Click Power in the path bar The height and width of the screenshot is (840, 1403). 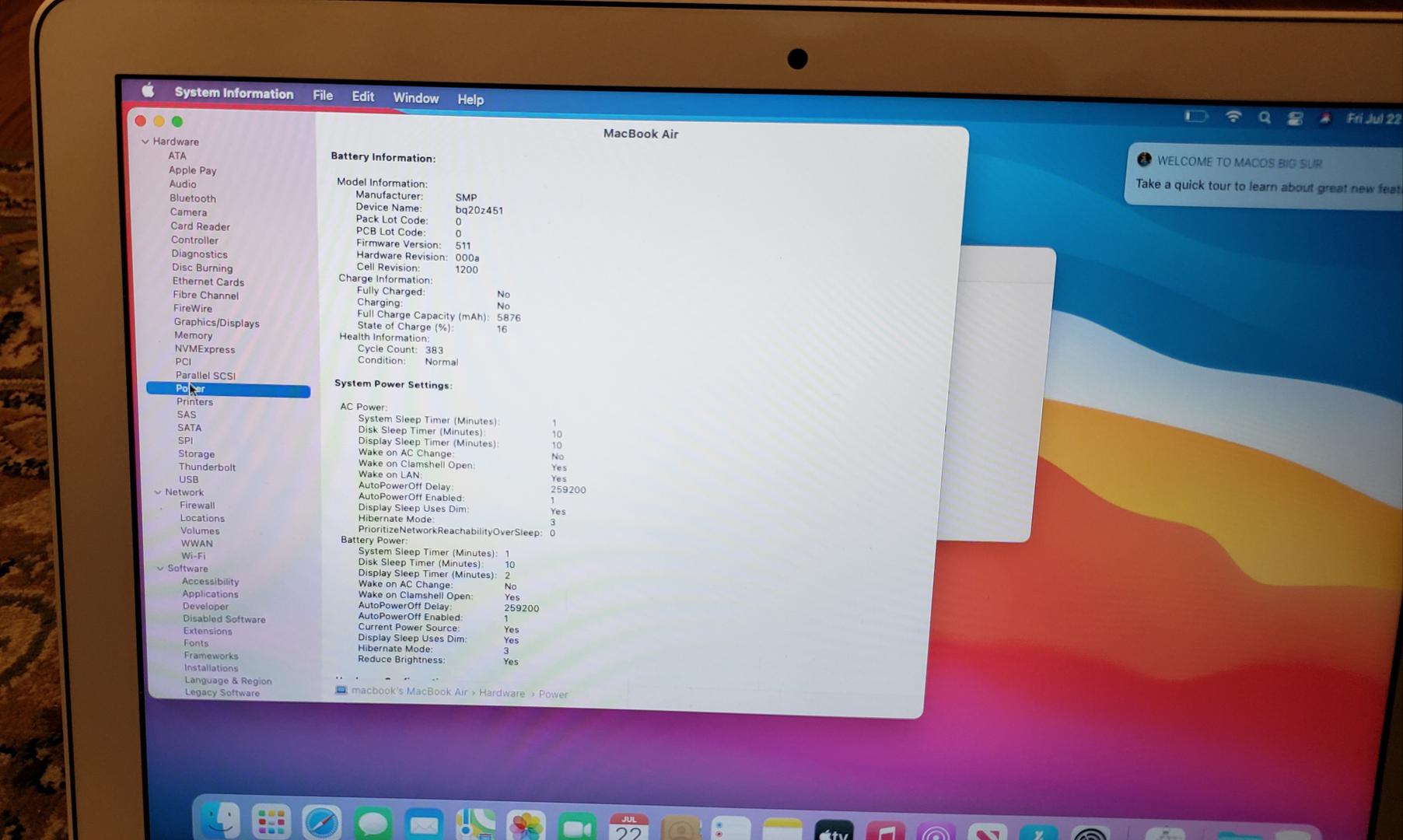coord(553,695)
